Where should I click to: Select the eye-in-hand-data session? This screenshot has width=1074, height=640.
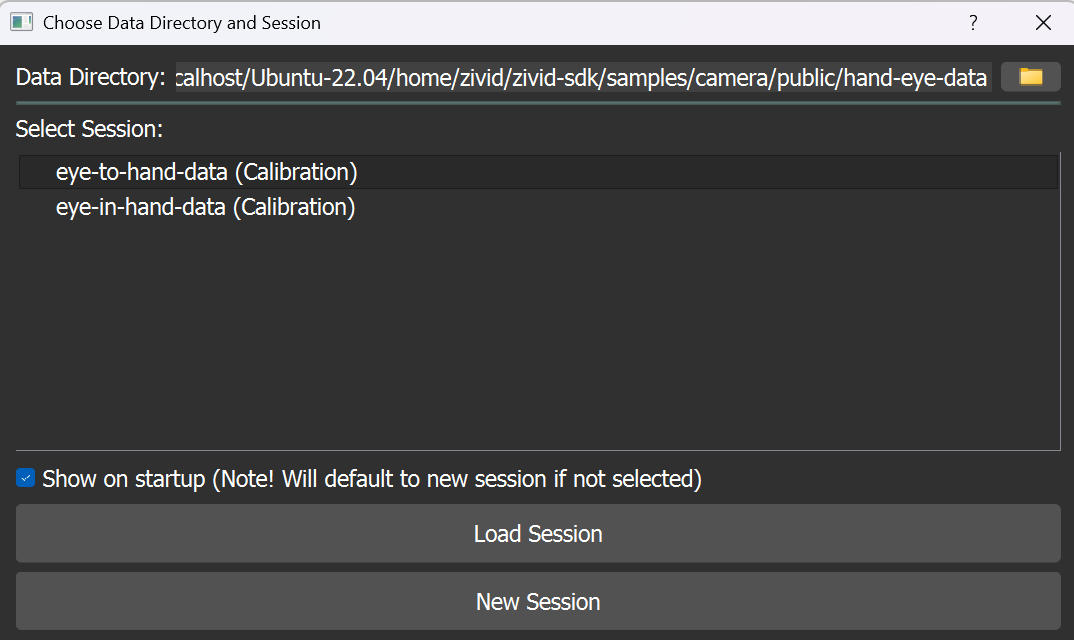point(140,207)
